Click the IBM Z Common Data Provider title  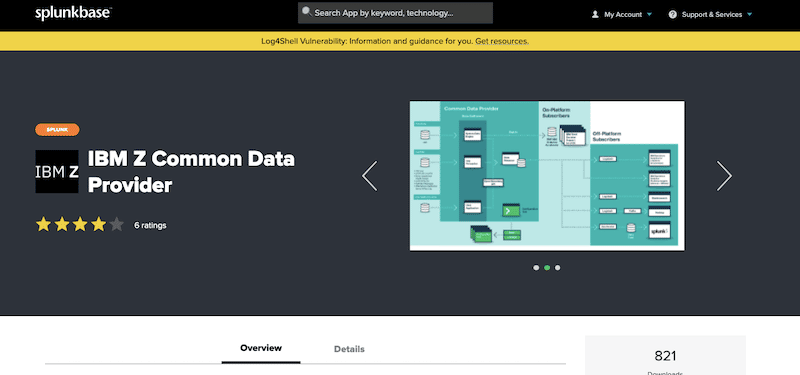point(191,172)
